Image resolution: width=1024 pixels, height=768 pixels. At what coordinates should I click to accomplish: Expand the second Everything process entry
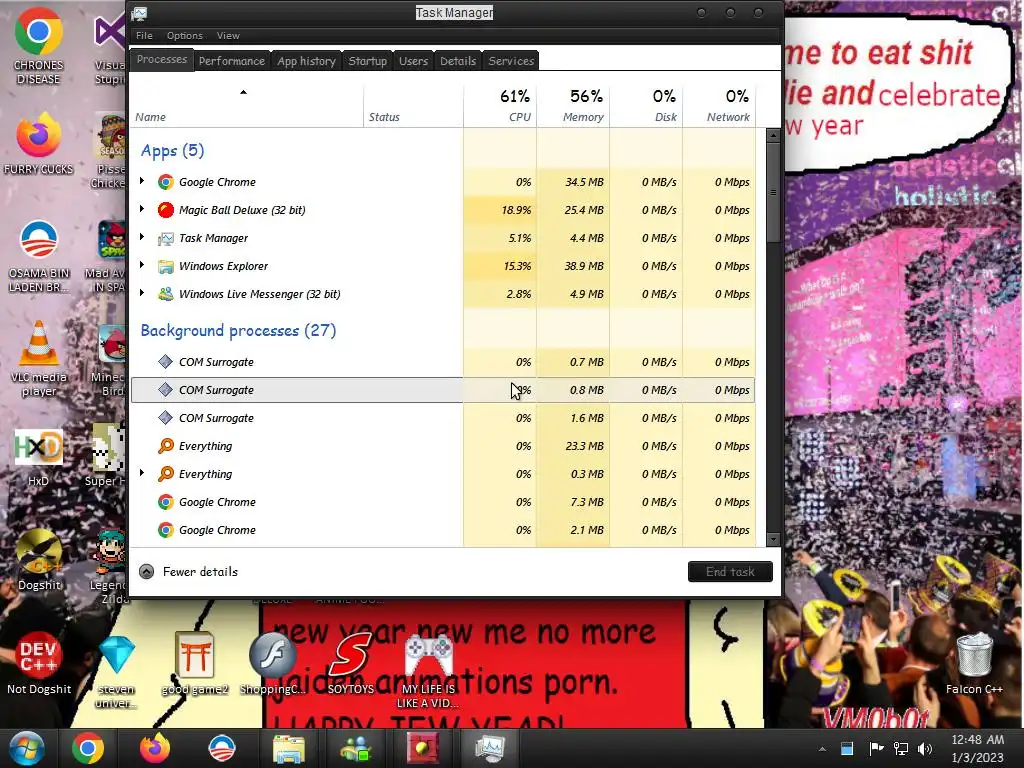[x=142, y=473]
